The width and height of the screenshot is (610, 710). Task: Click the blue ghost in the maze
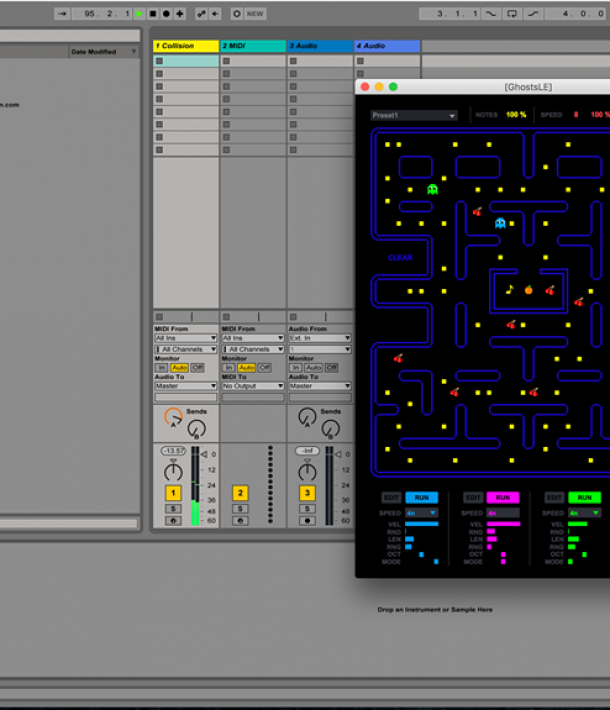click(x=500, y=223)
